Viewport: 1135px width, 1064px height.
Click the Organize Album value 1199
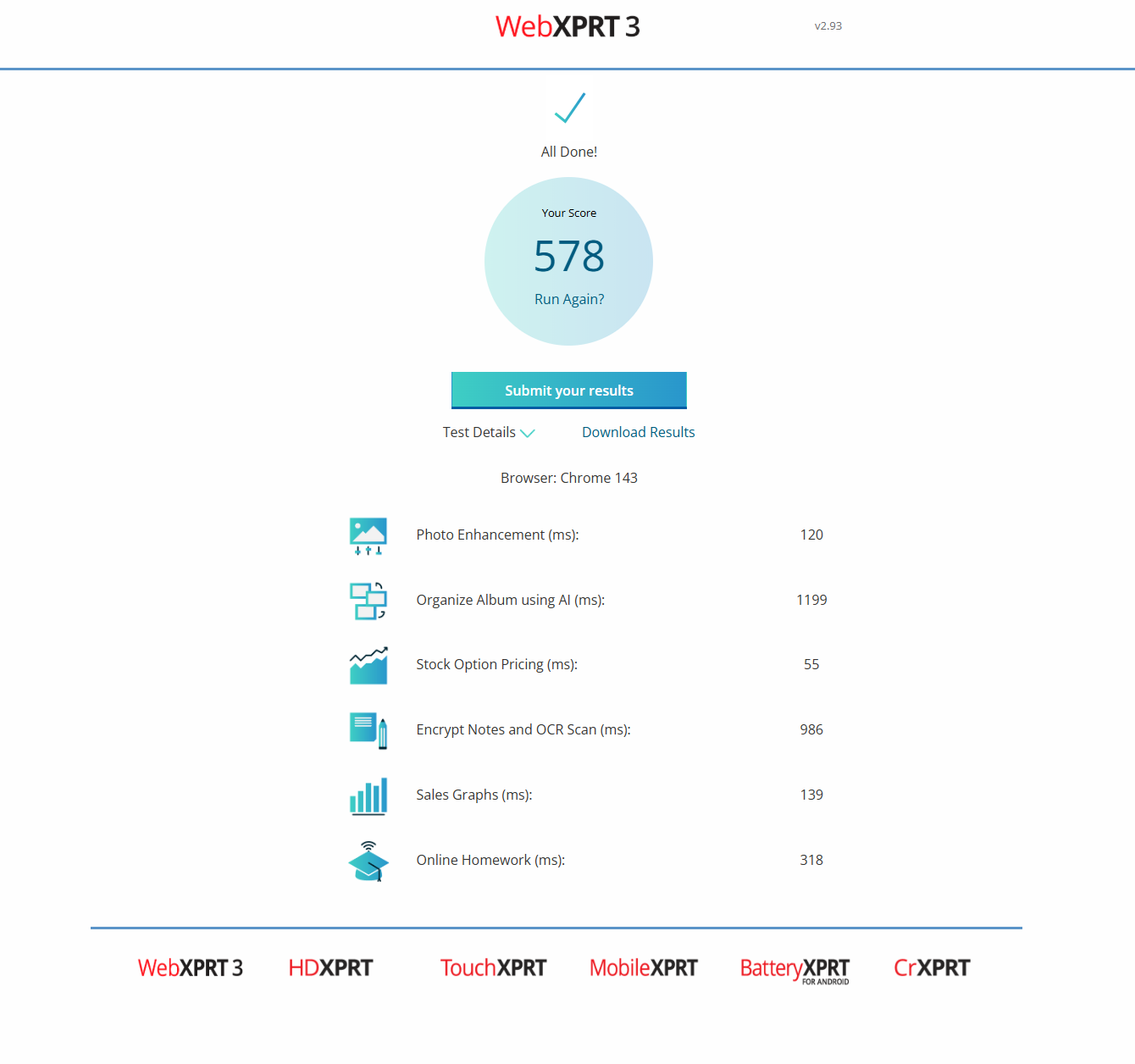pos(811,600)
